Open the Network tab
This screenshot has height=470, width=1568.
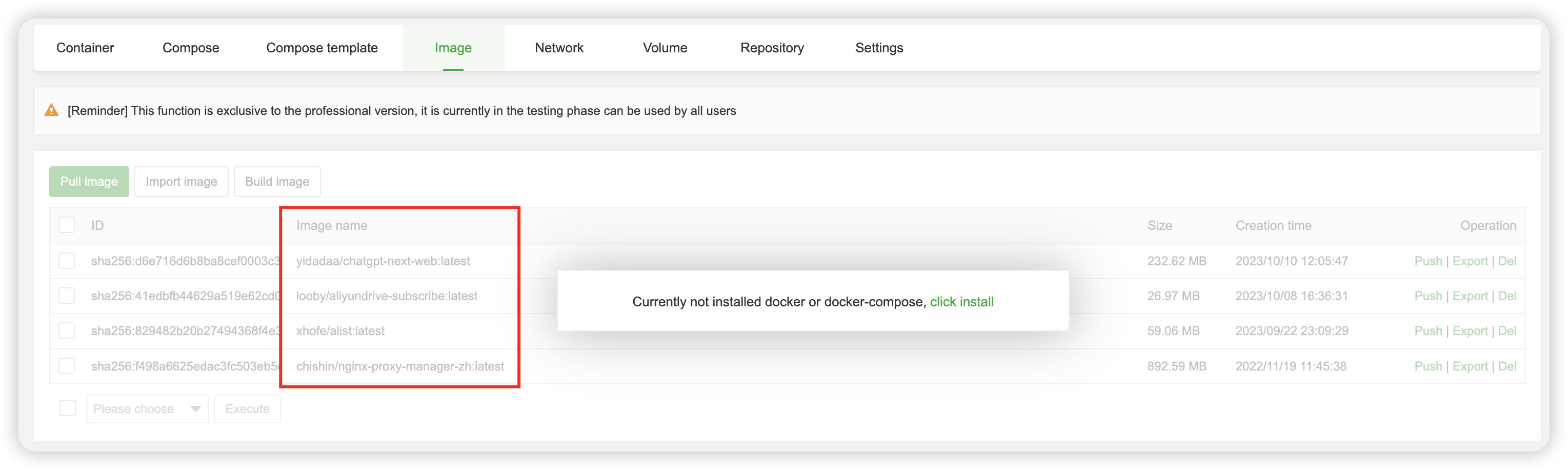click(x=558, y=48)
